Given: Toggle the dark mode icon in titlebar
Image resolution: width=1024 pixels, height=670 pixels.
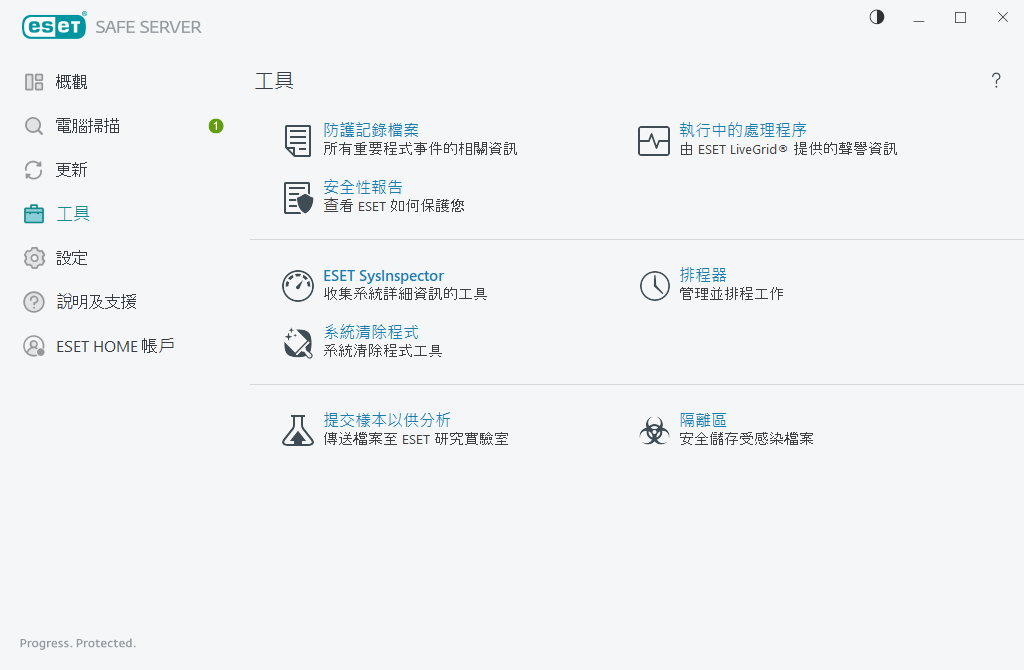Looking at the screenshot, I should [x=876, y=17].
